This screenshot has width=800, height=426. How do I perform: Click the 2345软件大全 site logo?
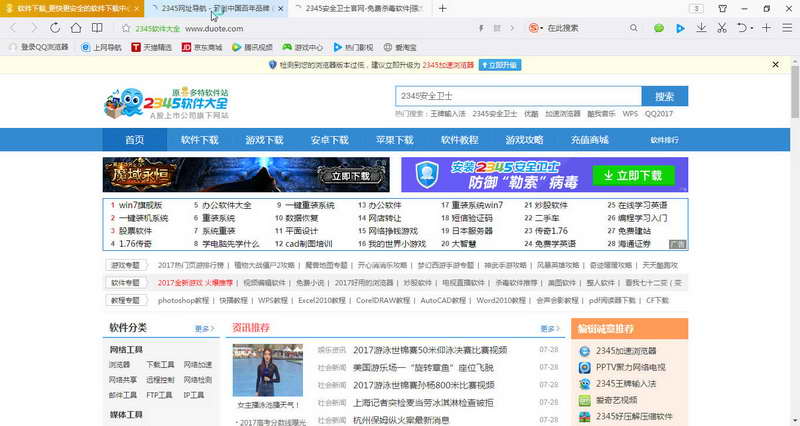coord(166,103)
